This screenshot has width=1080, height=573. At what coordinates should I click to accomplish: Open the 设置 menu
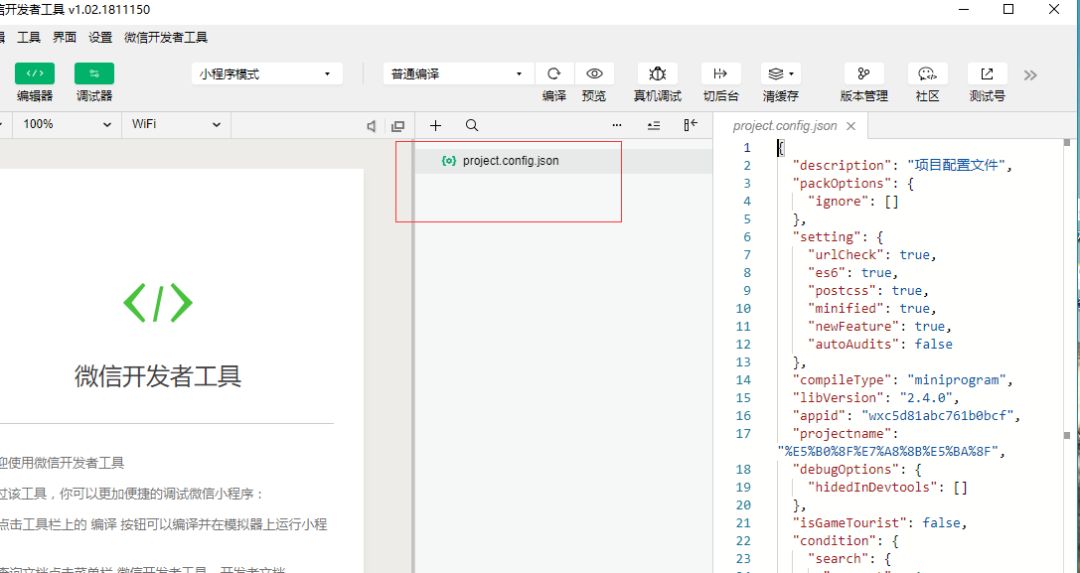click(x=101, y=37)
